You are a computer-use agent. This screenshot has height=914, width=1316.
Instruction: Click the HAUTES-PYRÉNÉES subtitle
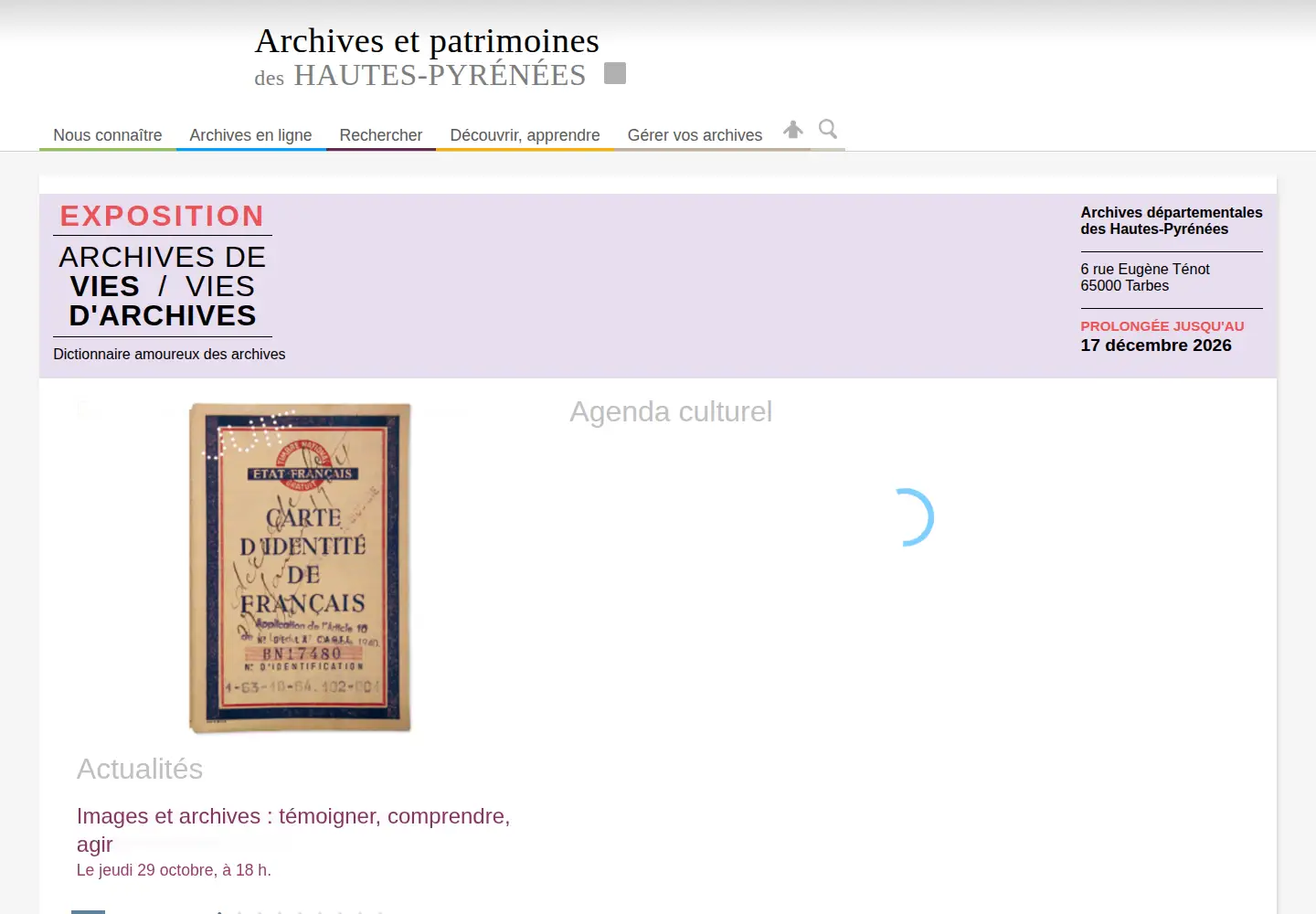[440, 75]
